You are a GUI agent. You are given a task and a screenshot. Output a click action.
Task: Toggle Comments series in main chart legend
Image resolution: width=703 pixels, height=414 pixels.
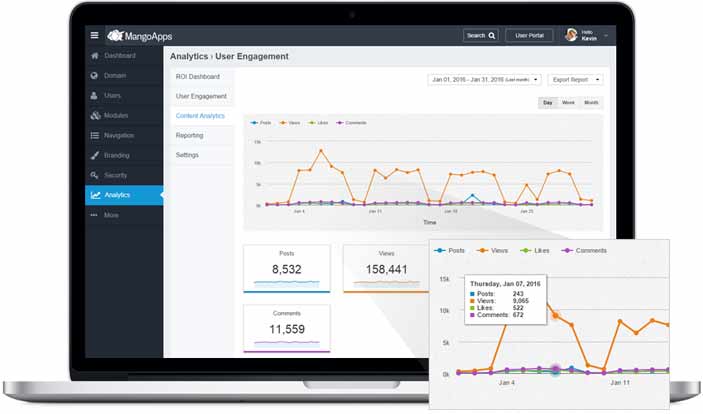click(351, 123)
